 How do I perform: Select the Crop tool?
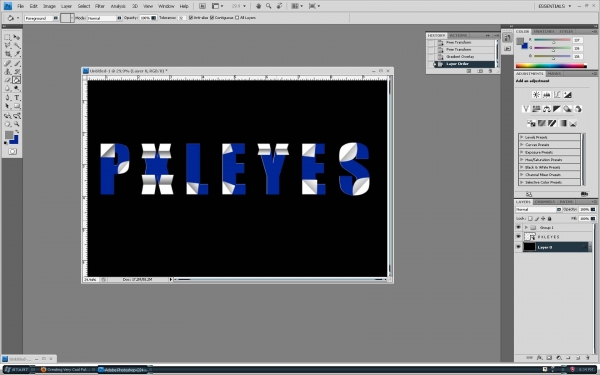(7, 54)
